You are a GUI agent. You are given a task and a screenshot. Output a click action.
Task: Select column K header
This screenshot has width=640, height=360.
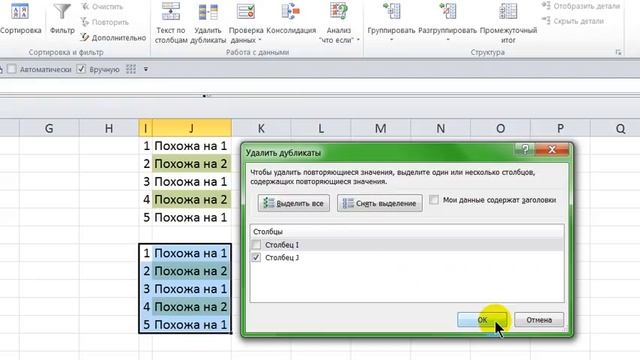click(261, 128)
